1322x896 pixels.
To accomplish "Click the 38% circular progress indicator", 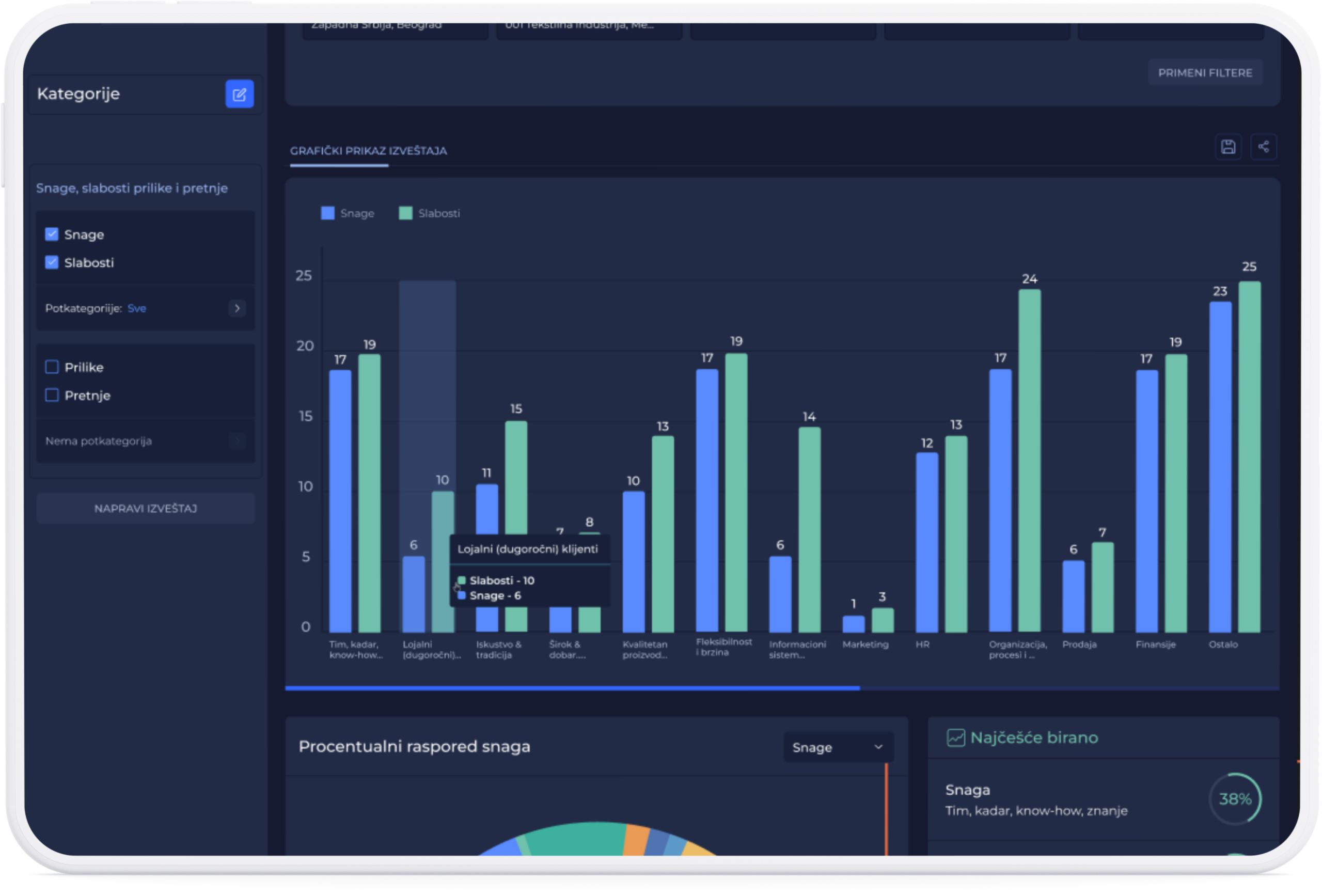I will tap(1235, 799).
